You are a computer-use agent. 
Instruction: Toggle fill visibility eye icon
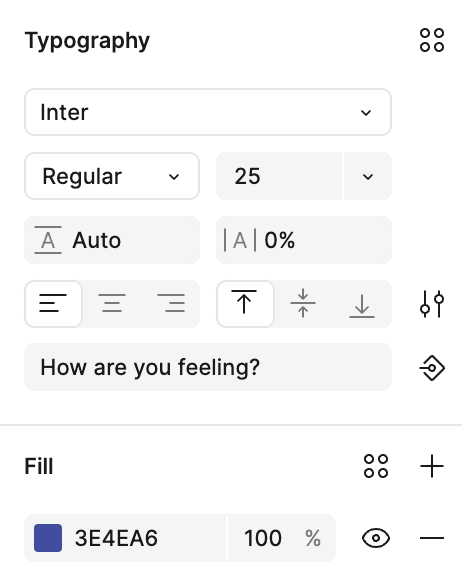[x=376, y=538]
